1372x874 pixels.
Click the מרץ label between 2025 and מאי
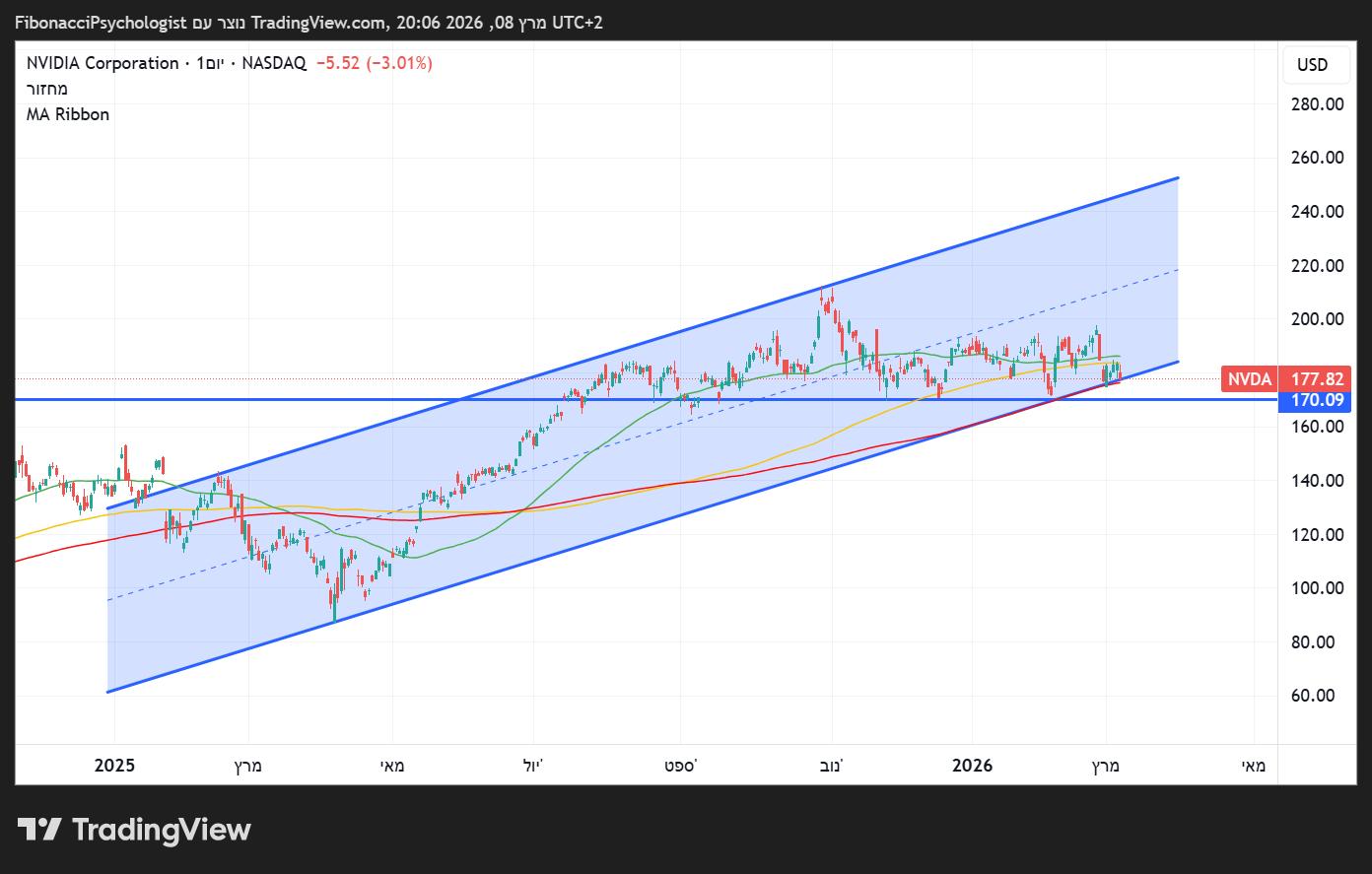pyautogui.click(x=248, y=766)
